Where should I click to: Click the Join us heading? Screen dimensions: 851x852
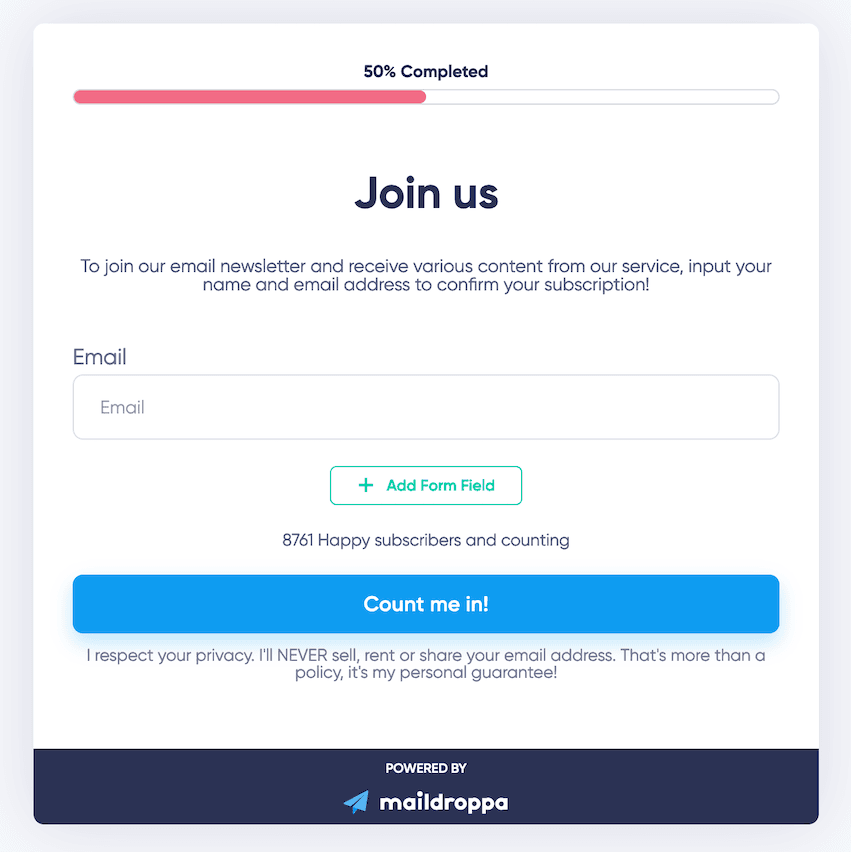(x=426, y=193)
